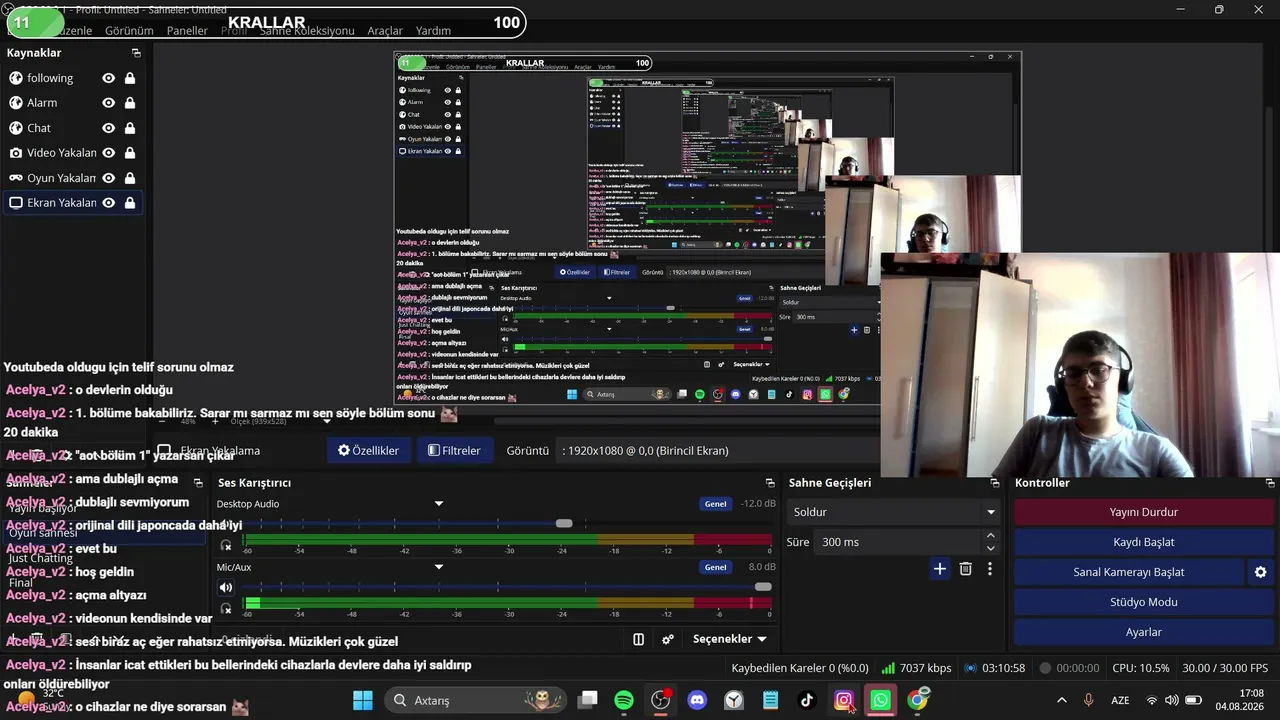Unlock the Oyun Yakalama source
Screen dimensions: 1280x720
130,178
